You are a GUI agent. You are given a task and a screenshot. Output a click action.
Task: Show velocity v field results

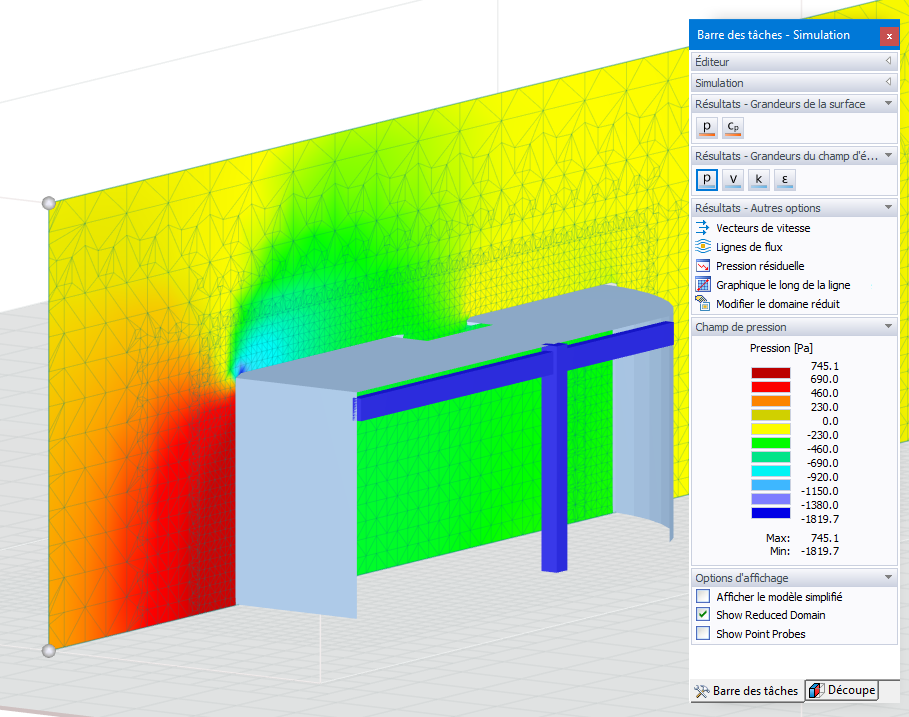[733, 180]
